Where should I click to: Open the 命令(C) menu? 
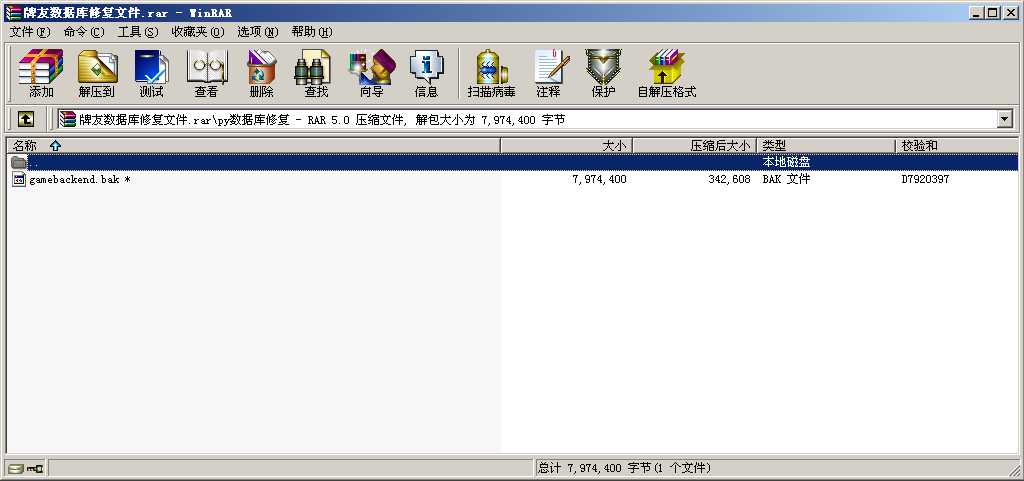(84, 32)
